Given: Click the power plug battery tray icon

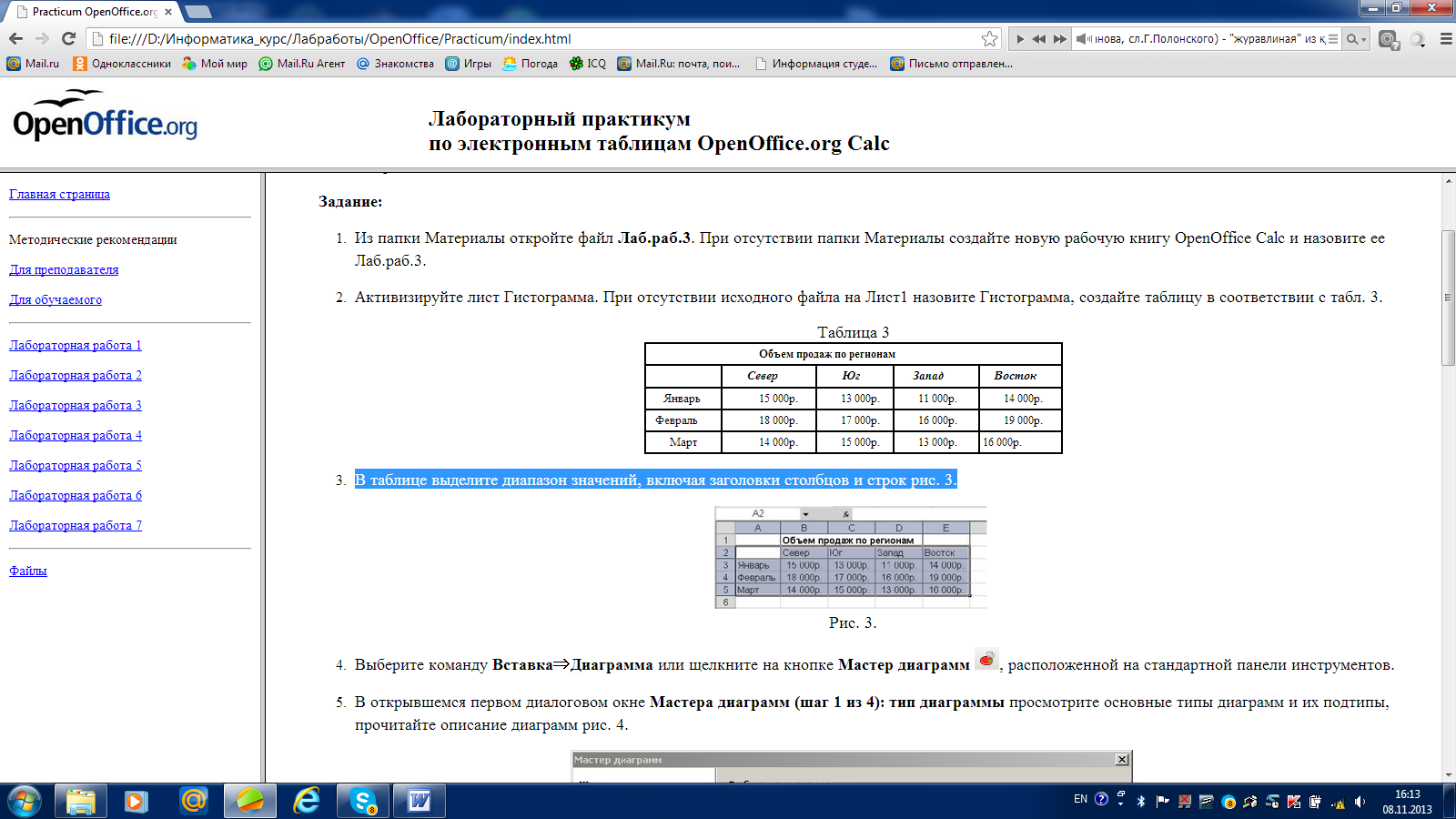Looking at the screenshot, I should pyautogui.click(x=1315, y=801).
